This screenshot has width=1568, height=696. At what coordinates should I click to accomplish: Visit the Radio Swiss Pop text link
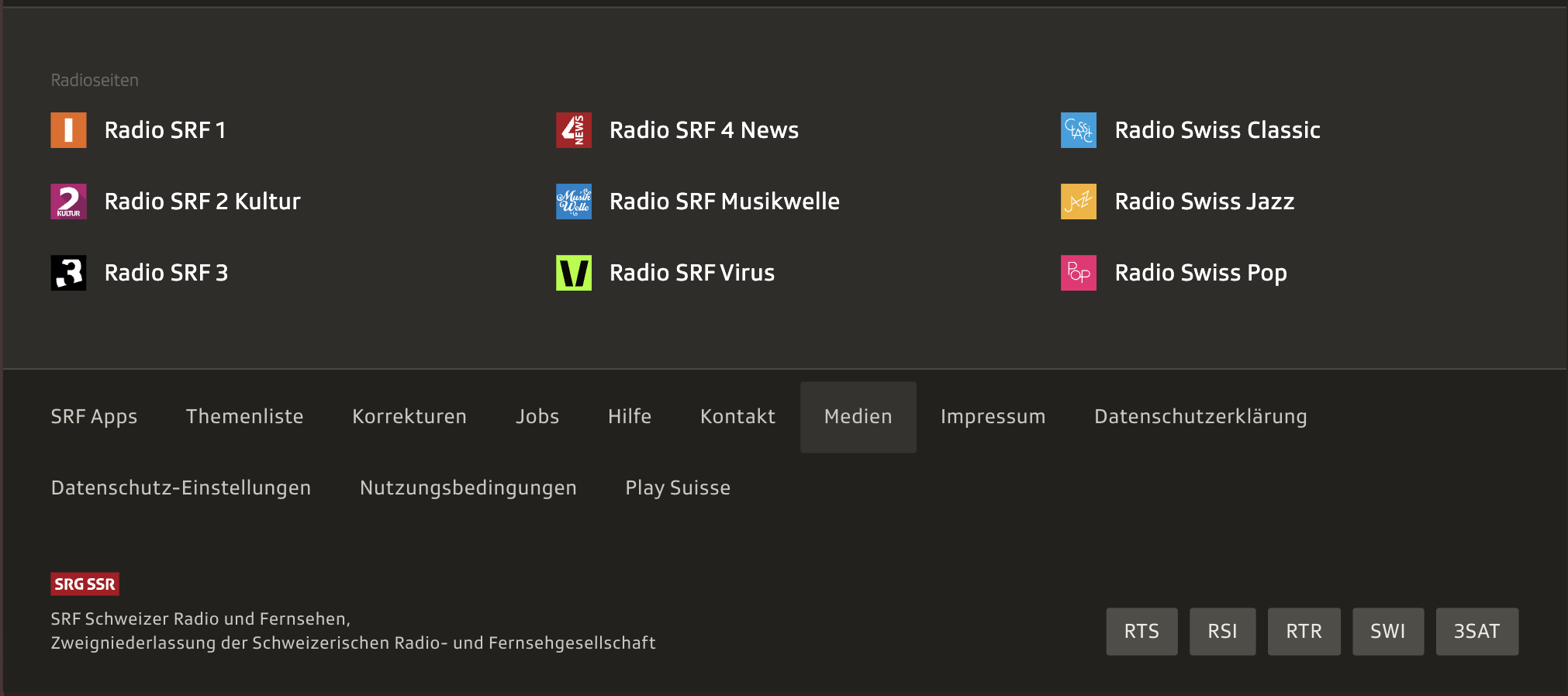[x=1200, y=273]
